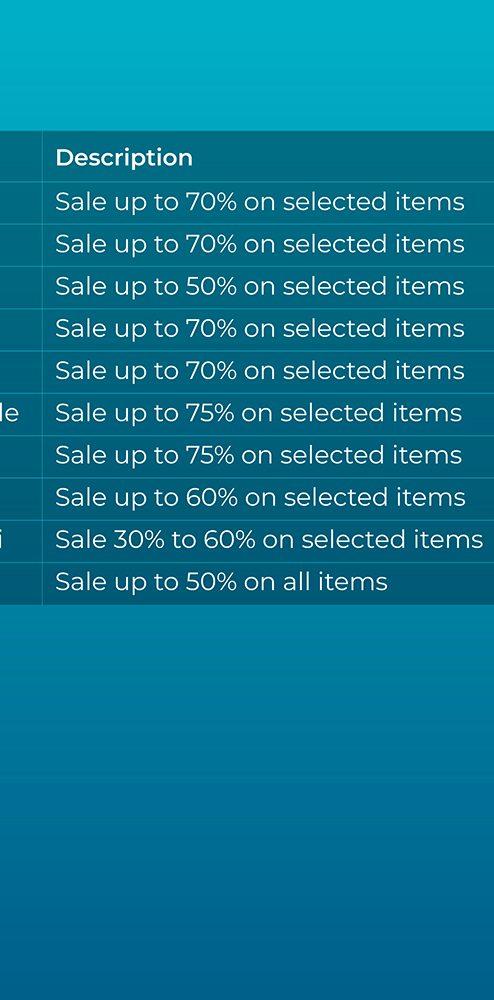Click the empty gradient area below the table

(x=247, y=797)
